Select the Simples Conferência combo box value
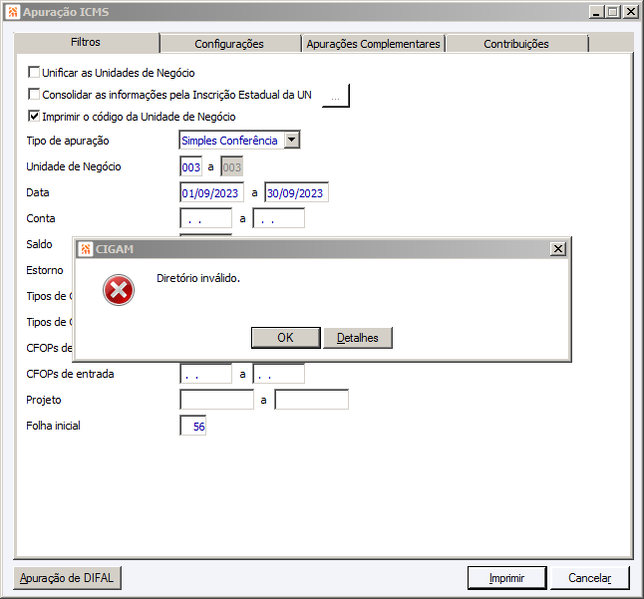Screen dimensions: 644x599 [x=231, y=140]
